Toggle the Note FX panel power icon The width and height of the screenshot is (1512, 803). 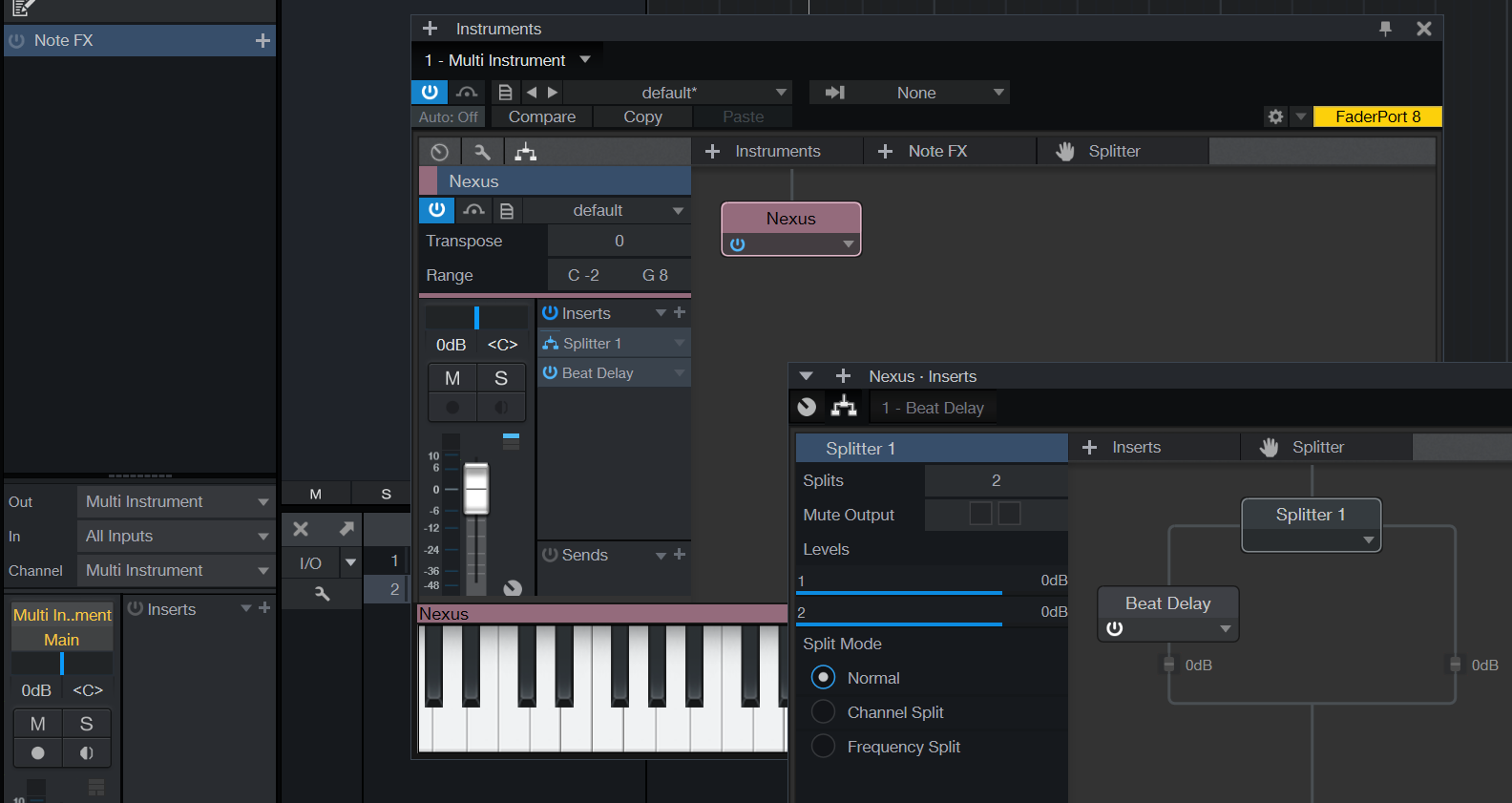(x=16, y=41)
